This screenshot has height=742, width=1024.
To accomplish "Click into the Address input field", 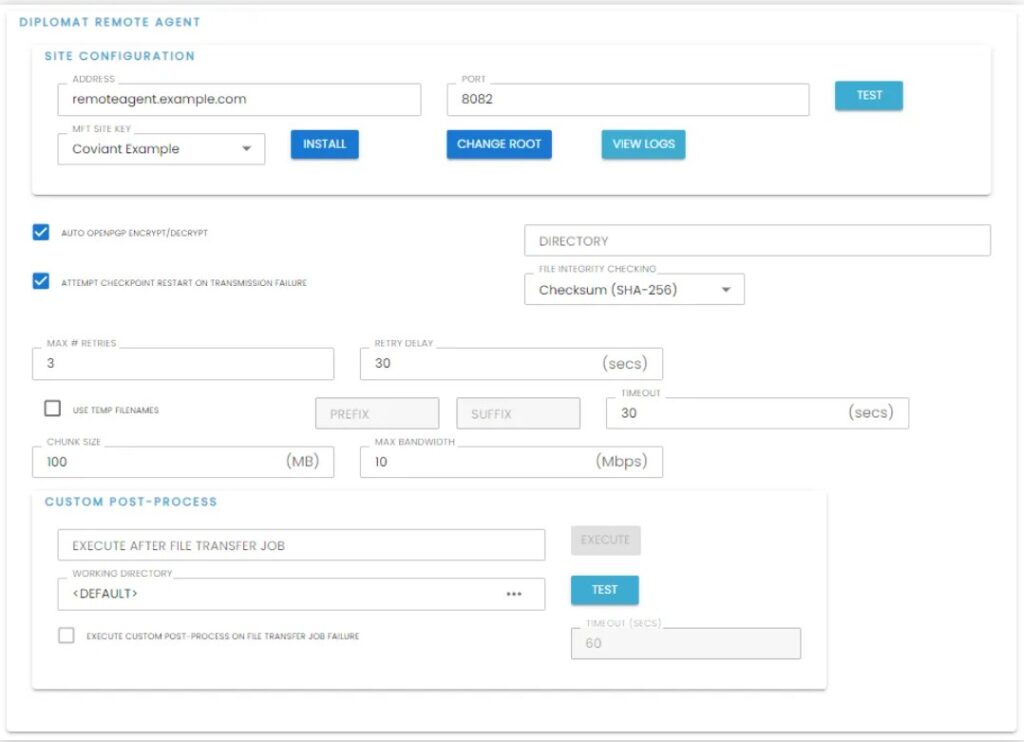I will pyautogui.click(x=239, y=100).
